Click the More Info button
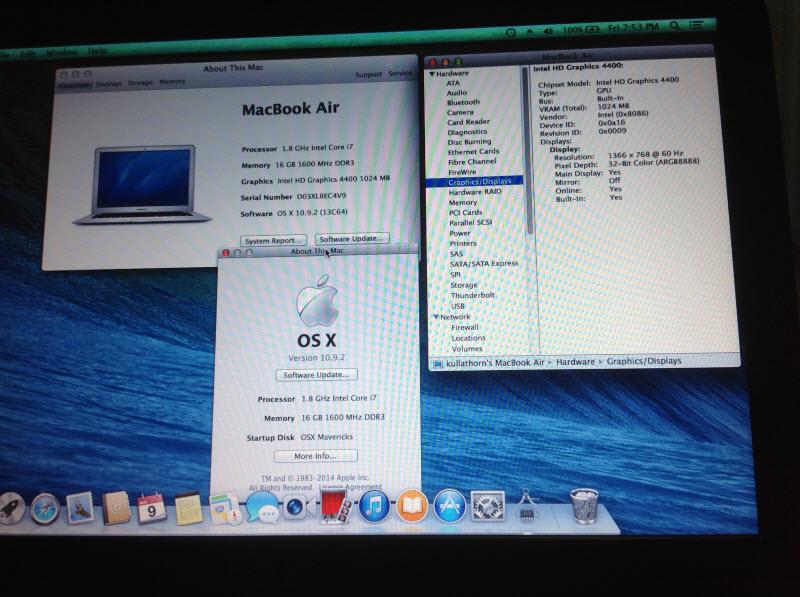 [x=313, y=456]
